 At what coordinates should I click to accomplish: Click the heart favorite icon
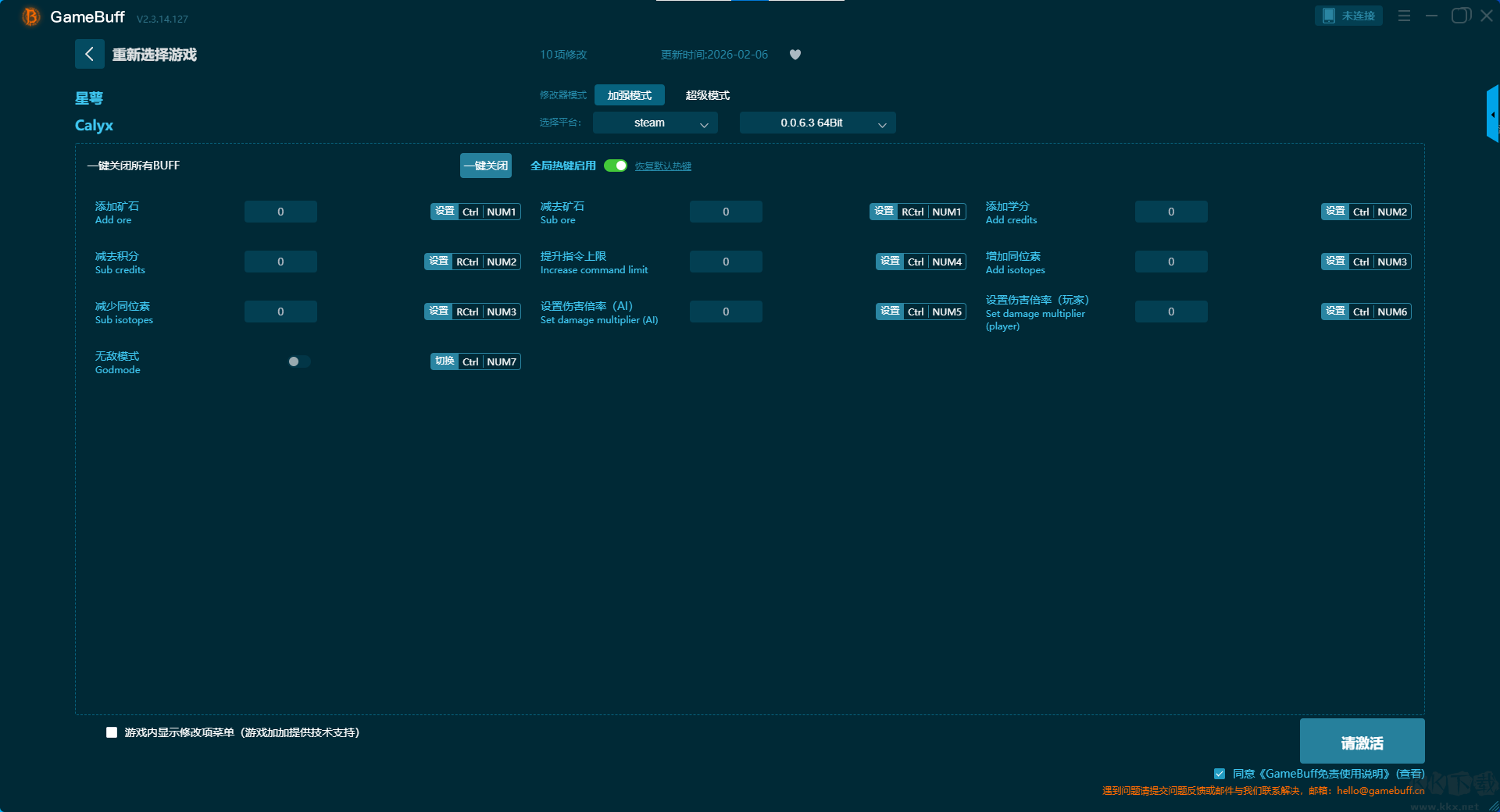pyautogui.click(x=795, y=55)
